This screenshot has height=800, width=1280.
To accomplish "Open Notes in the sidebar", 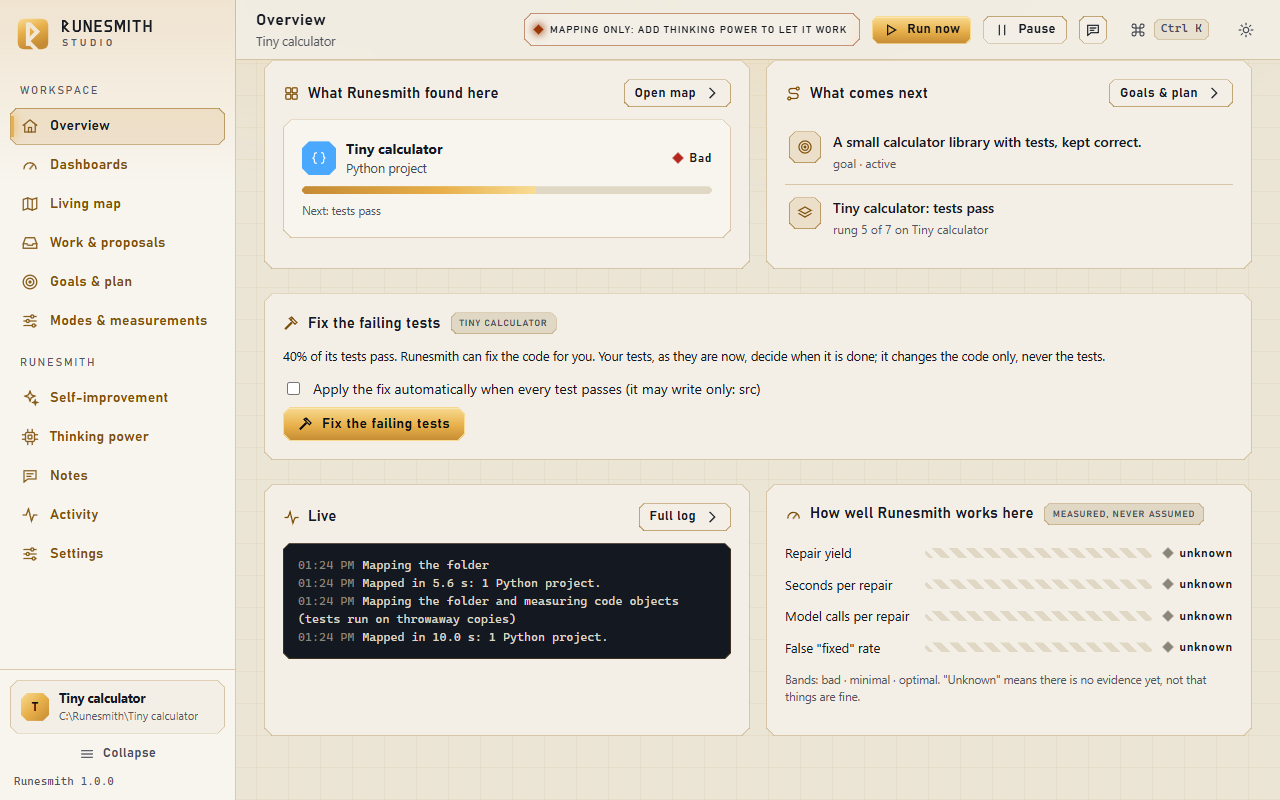I will coord(117,476).
